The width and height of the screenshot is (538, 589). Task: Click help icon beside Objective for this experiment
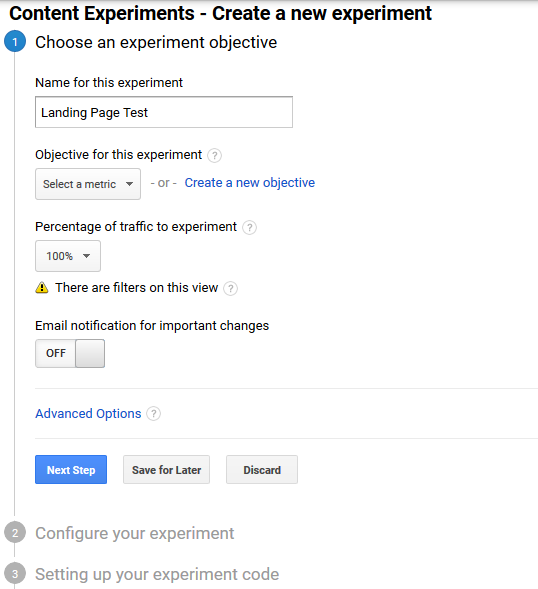coord(215,155)
